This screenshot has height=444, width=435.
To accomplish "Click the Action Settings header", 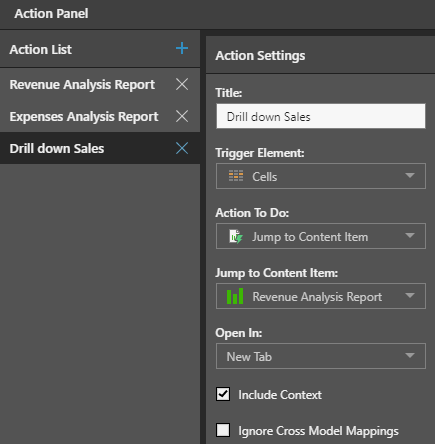I will tap(260, 55).
